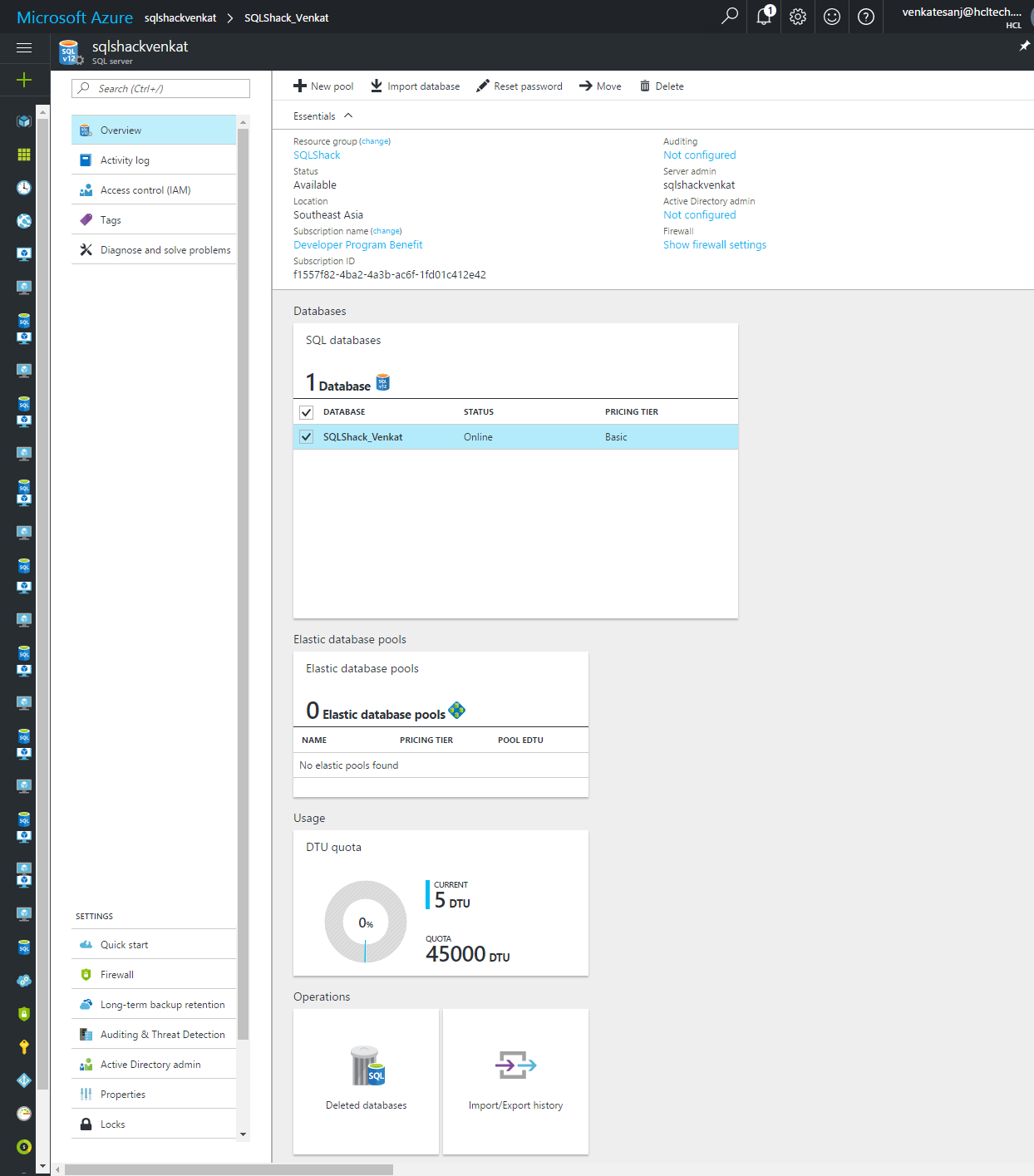
Task: Open the resource groups cube icon in sidebar
Action: pos(24,121)
